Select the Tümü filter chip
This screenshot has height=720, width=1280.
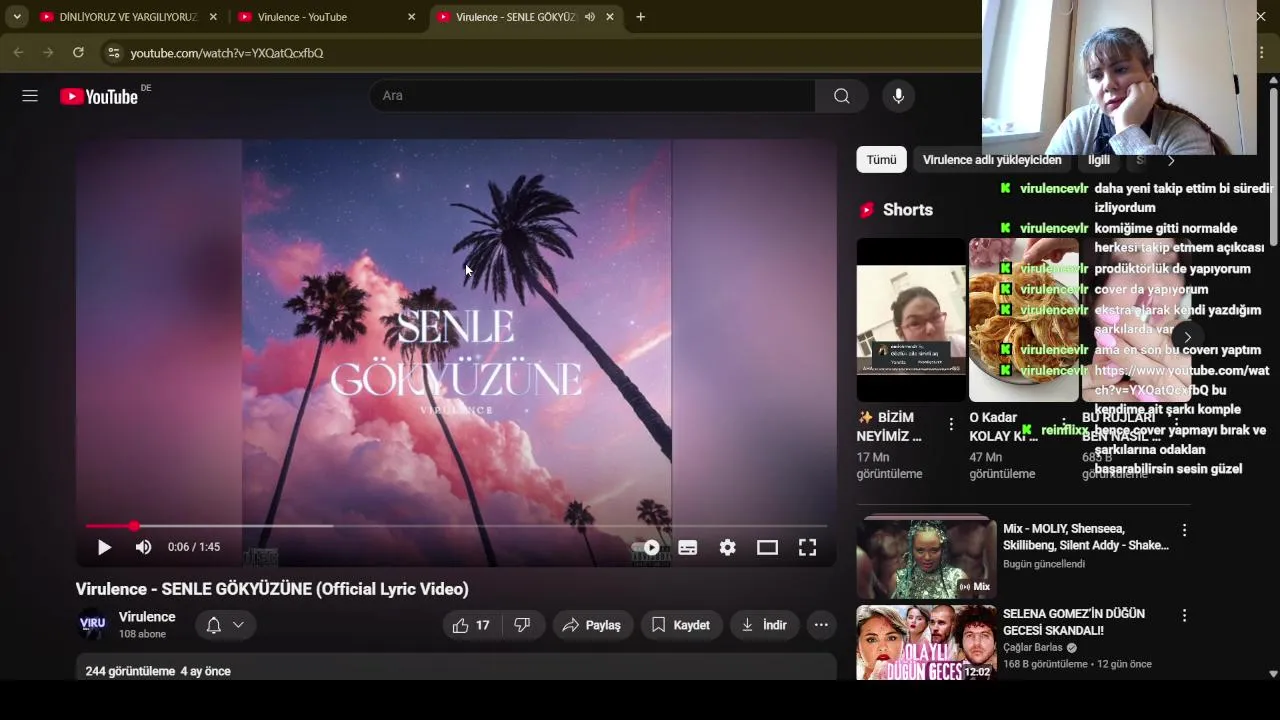[x=881, y=160]
